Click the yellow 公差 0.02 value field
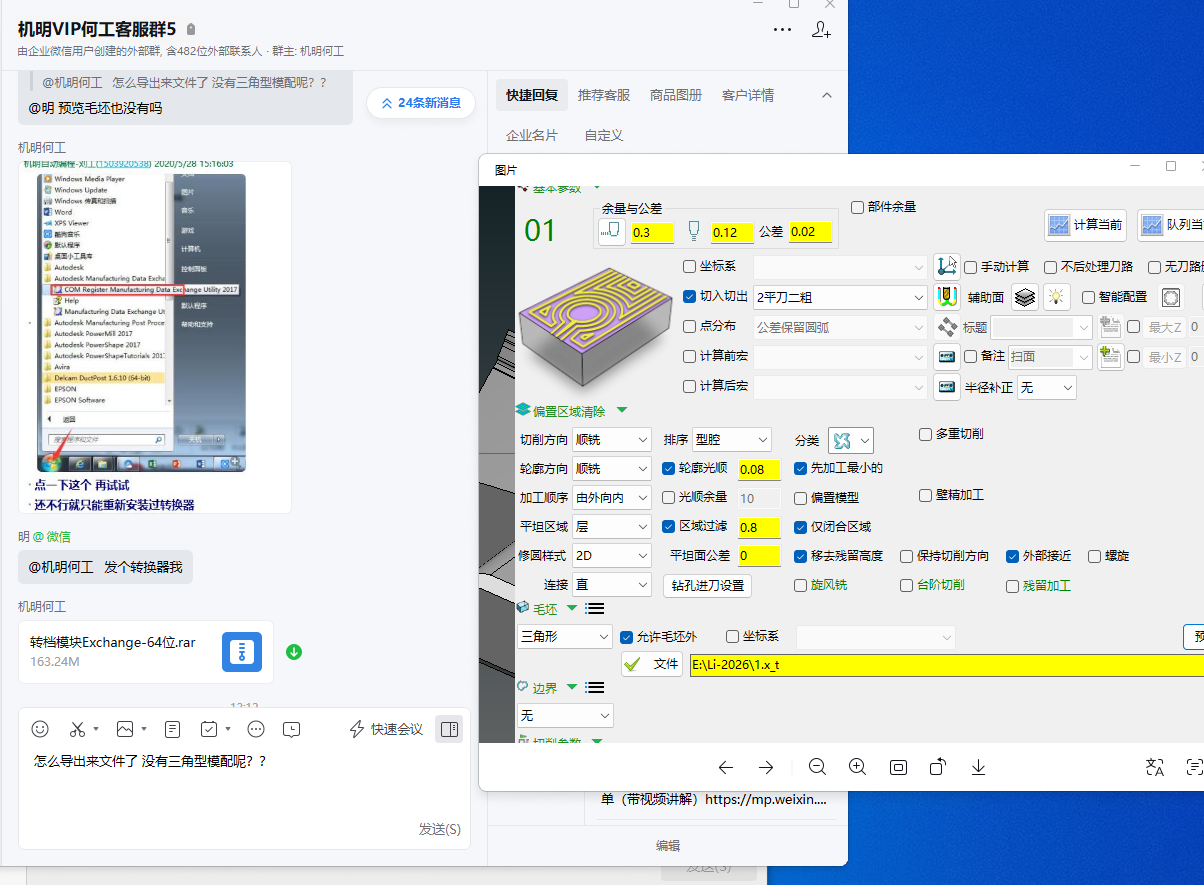 [x=809, y=232]
